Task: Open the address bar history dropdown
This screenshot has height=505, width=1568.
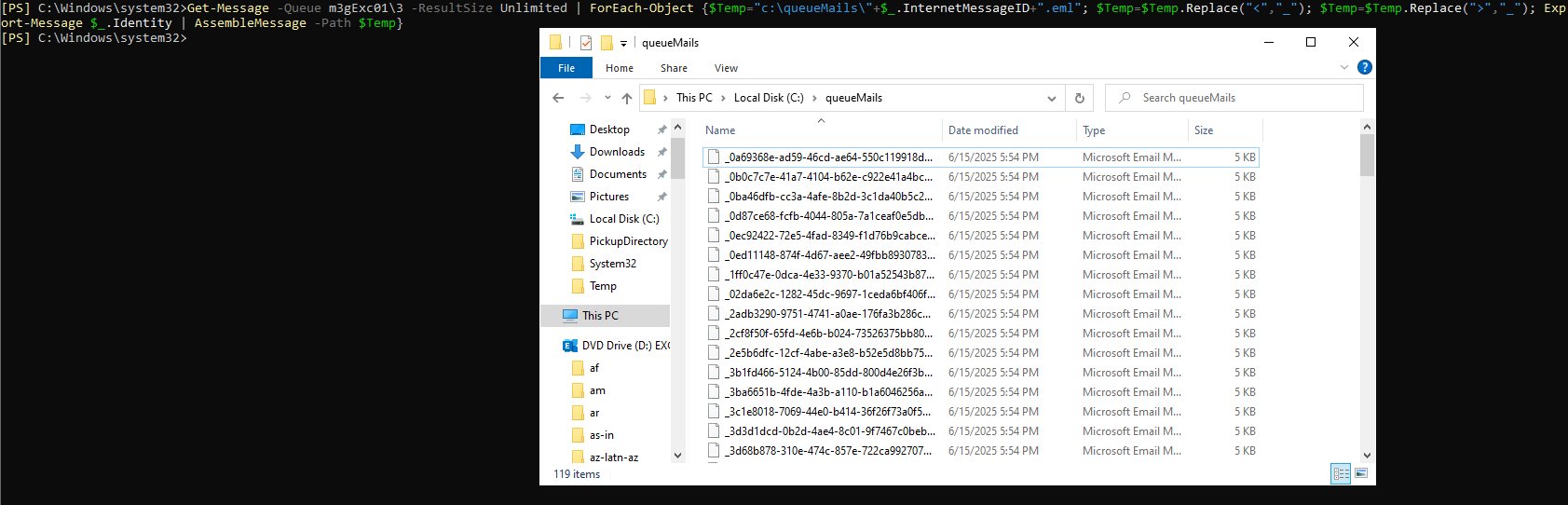Action: pyautogui.click(x=1052, y=98)
